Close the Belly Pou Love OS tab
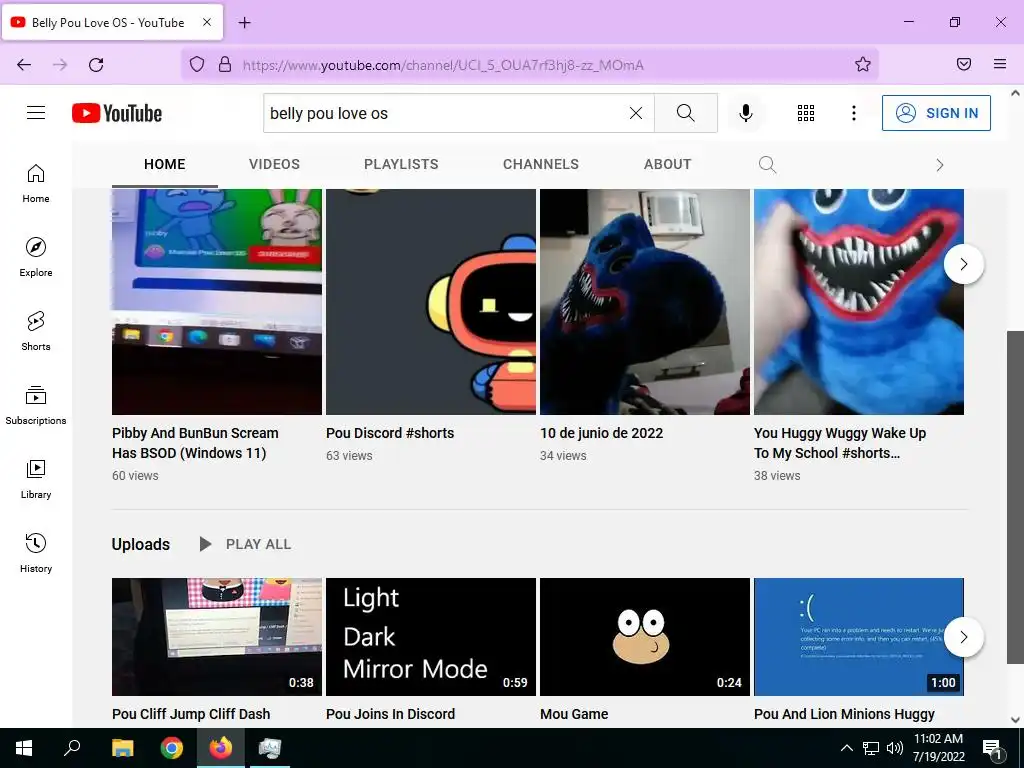The width and height of the screenshot is (1024, 768). 206,22
